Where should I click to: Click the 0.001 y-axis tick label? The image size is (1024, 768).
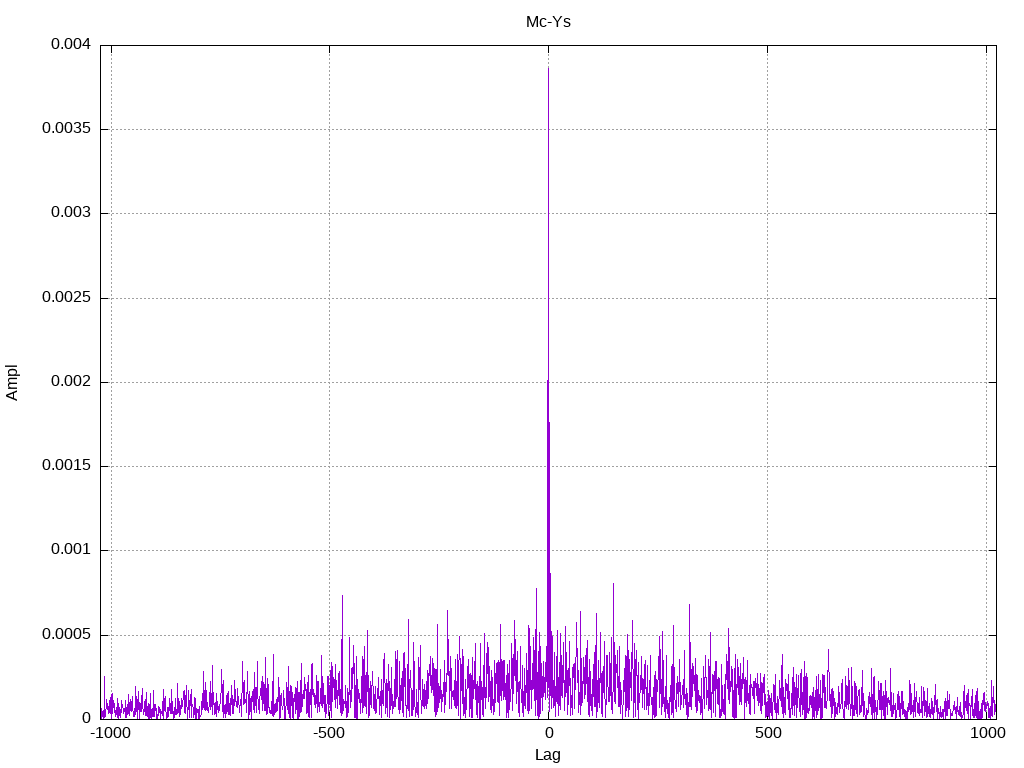pos(71,550)
